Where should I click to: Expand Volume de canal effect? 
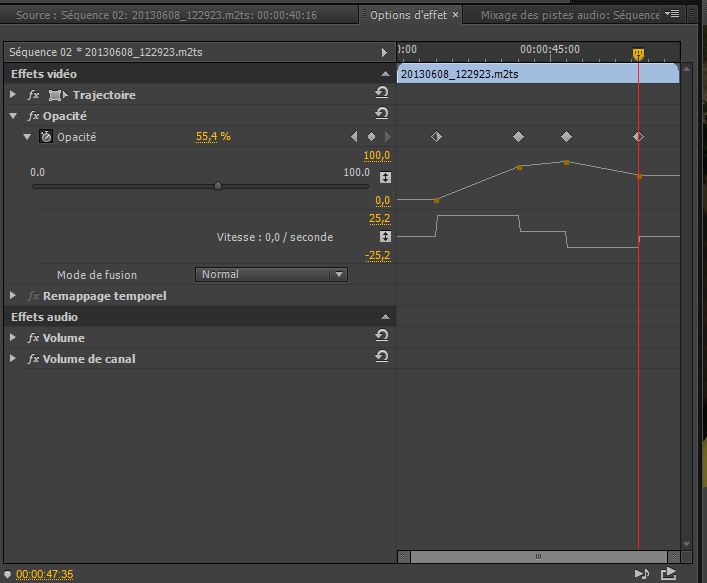(13, 358)
